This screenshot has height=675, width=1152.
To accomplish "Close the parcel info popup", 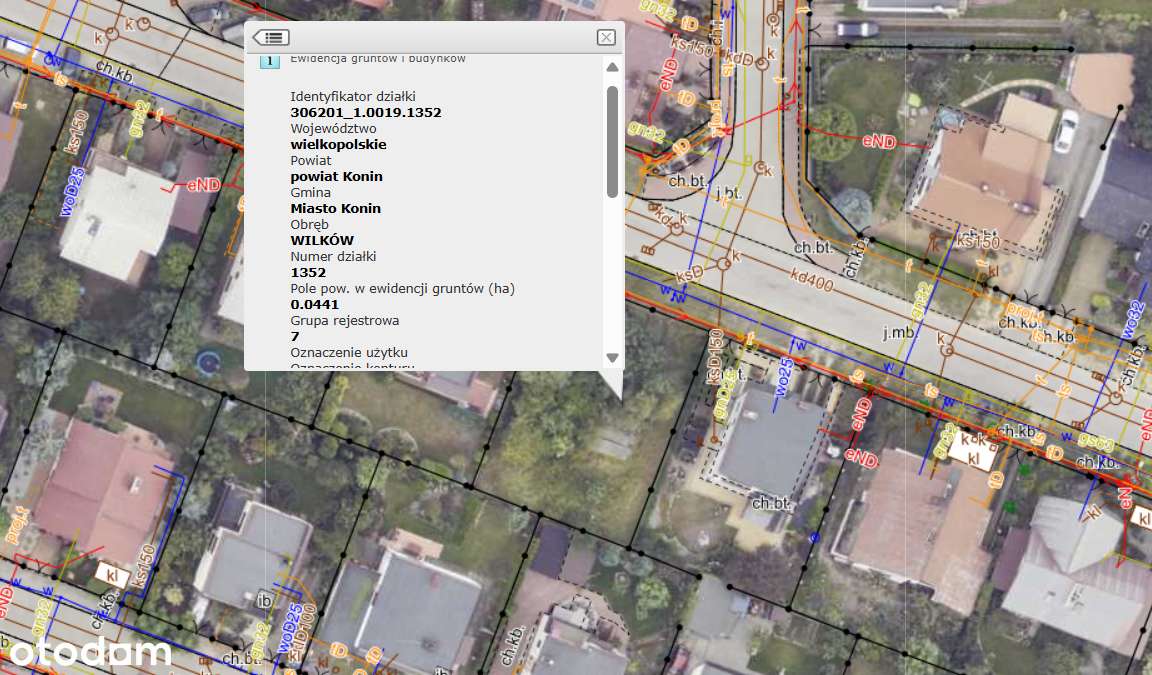I will point(605,37).
